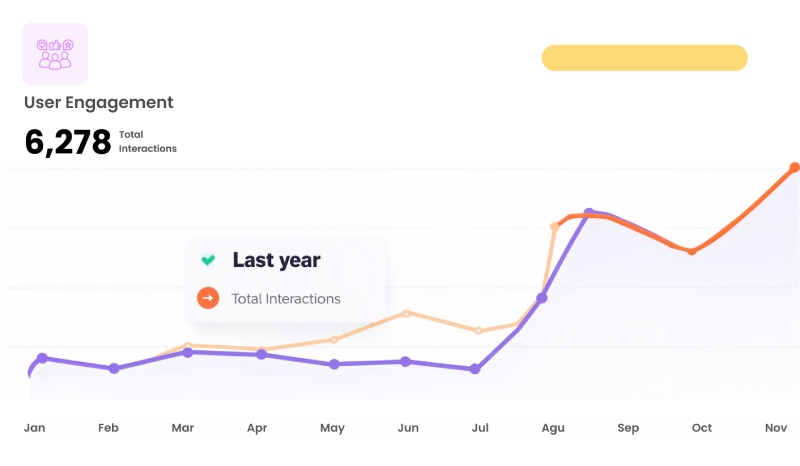Select the Jan axis label

point(35,428)
